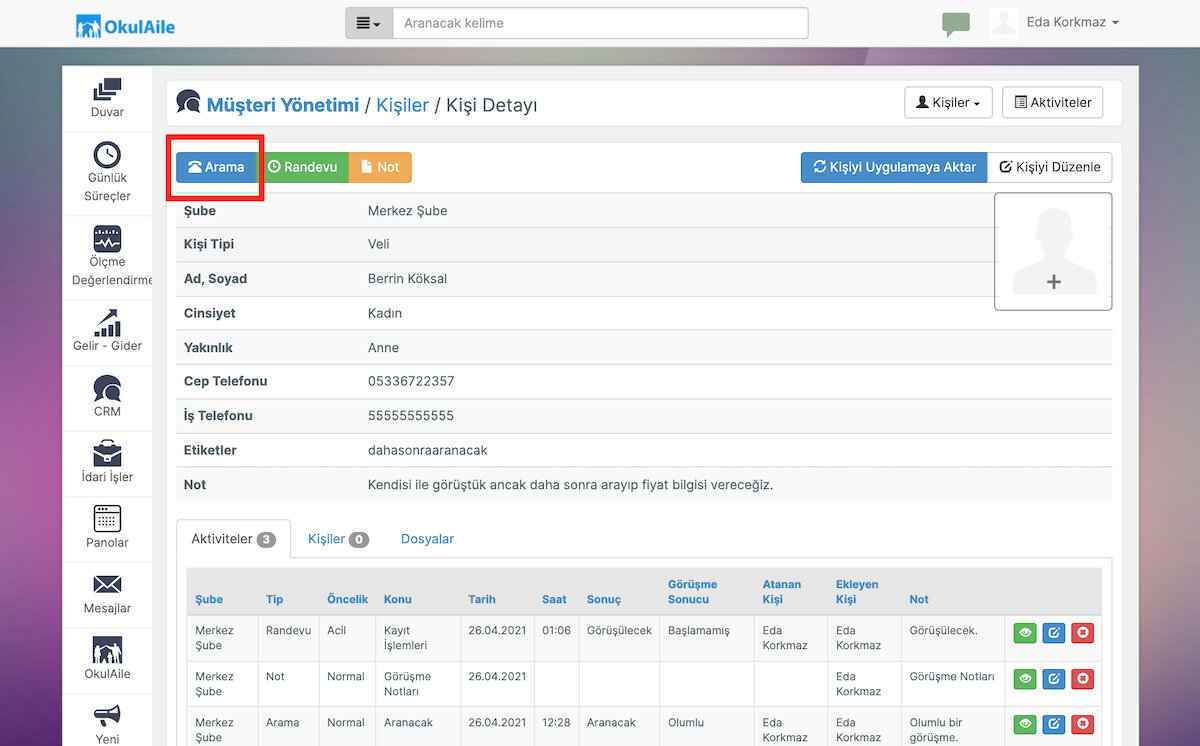Focus the Aranacak kelime search field

(600, 23)
